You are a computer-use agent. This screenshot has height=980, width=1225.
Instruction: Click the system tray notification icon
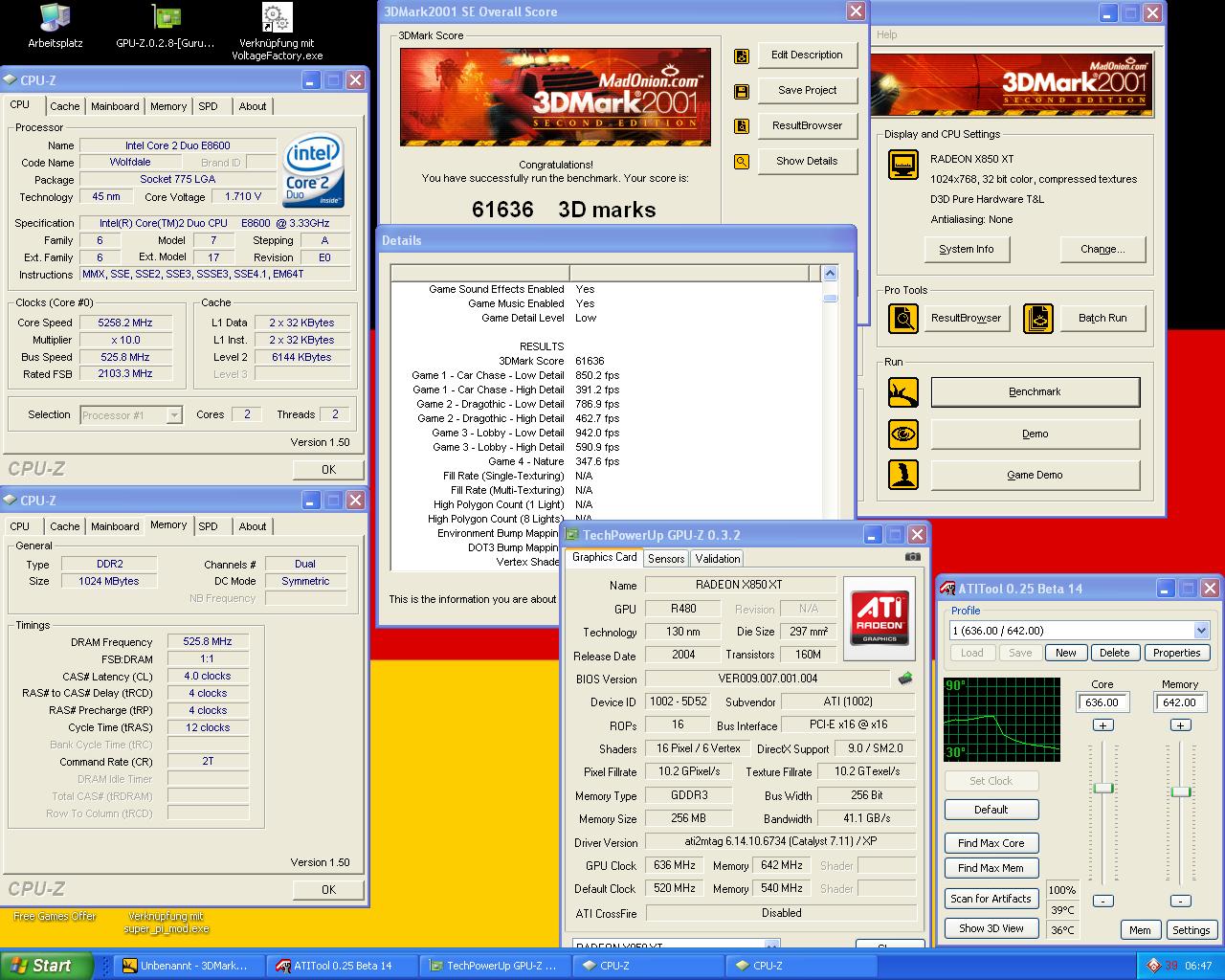pos(1155,966)
